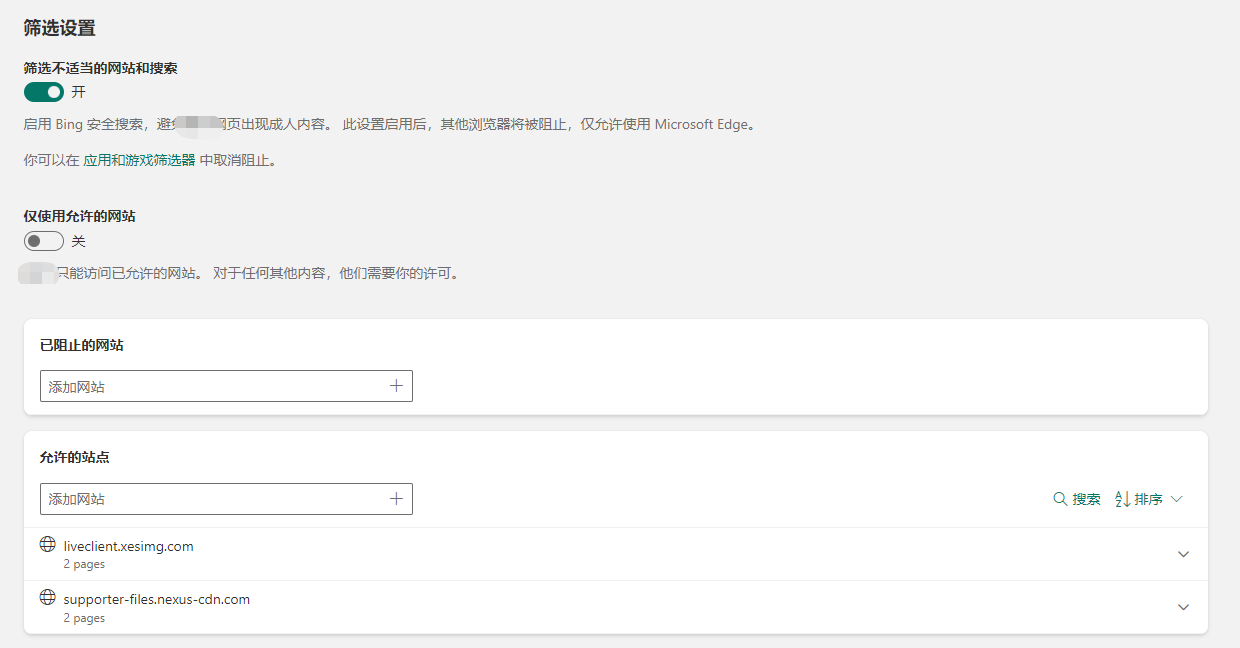Click the 添加网站 field under 已阻止的网站
The image size is (1240, 648).
coord(210,386)
